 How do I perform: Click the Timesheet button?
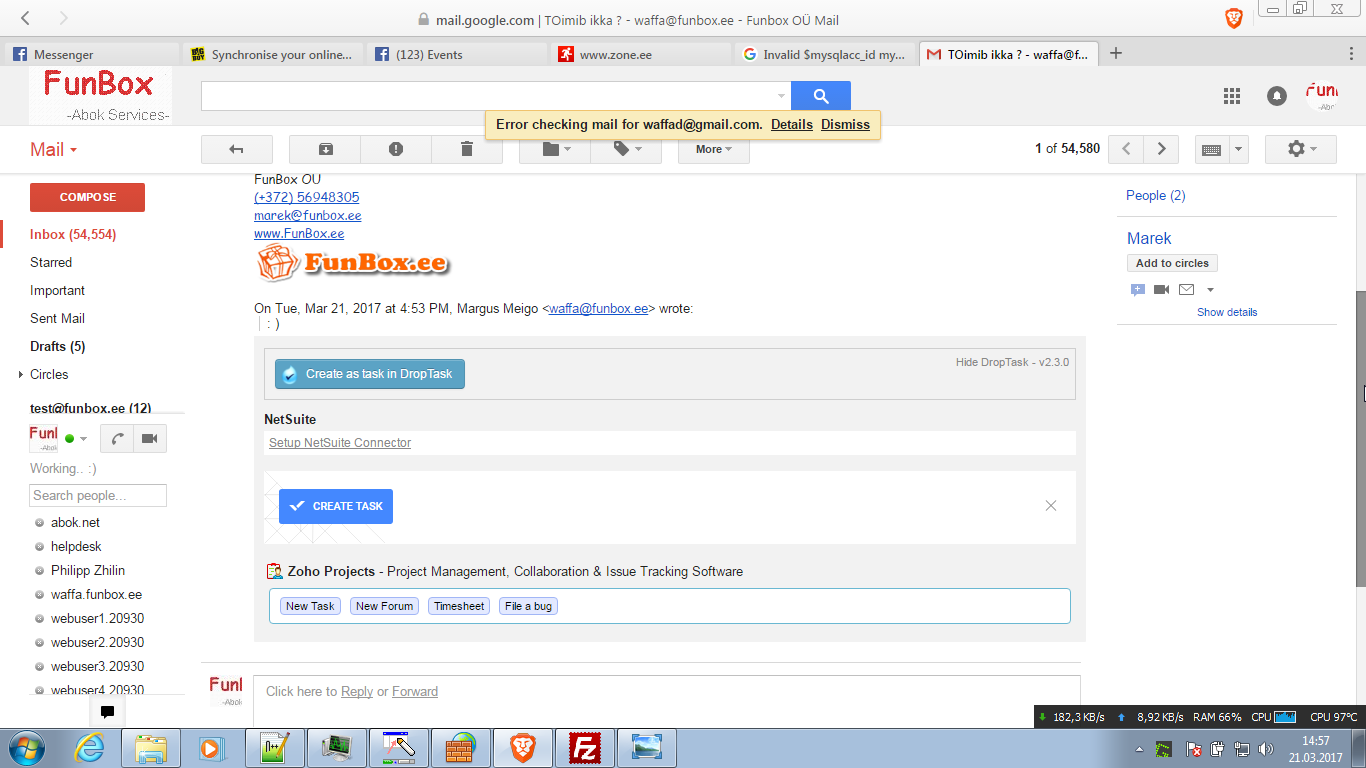(459, 606)
